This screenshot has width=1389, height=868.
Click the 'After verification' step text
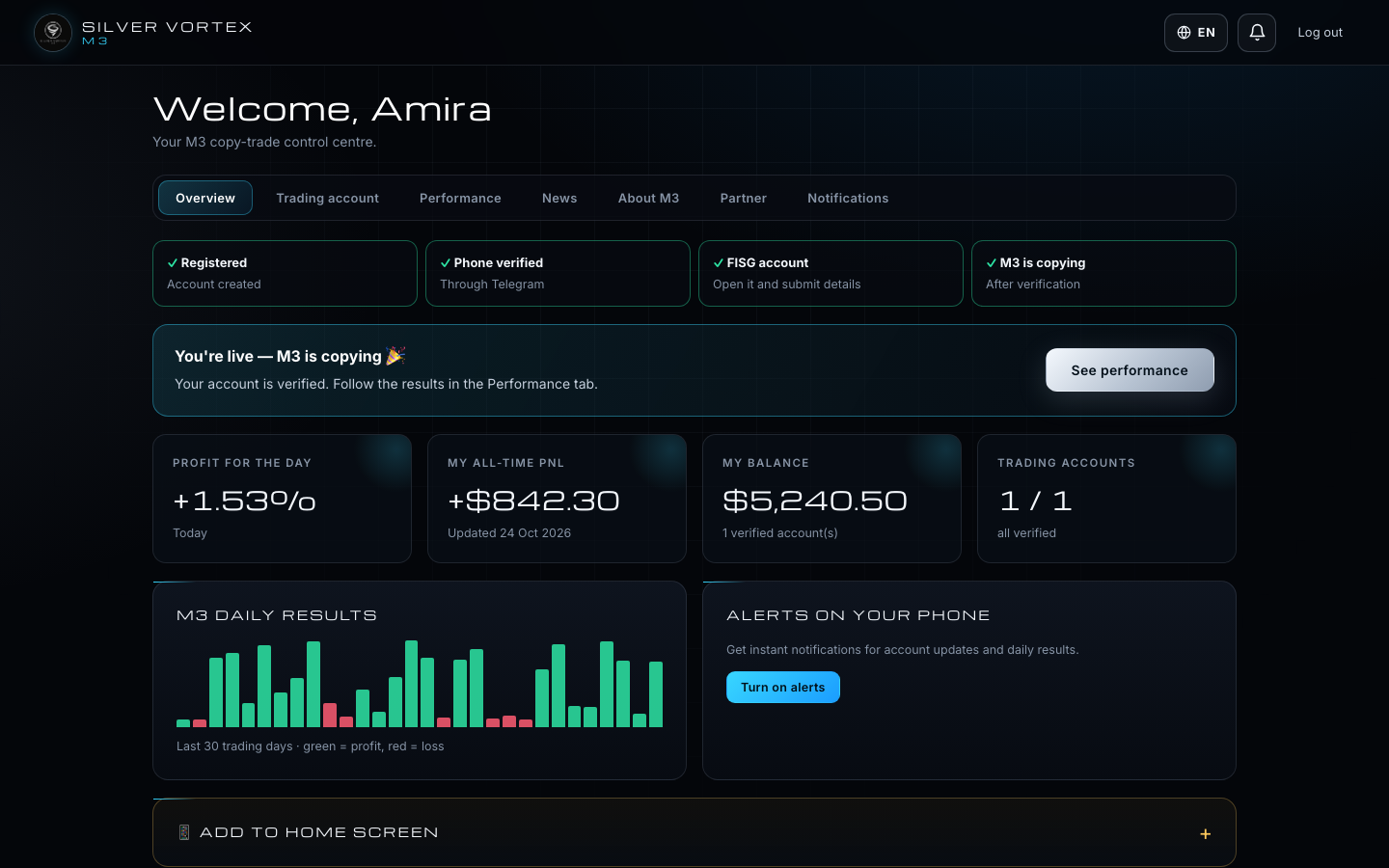click(x=1033, y=285)
